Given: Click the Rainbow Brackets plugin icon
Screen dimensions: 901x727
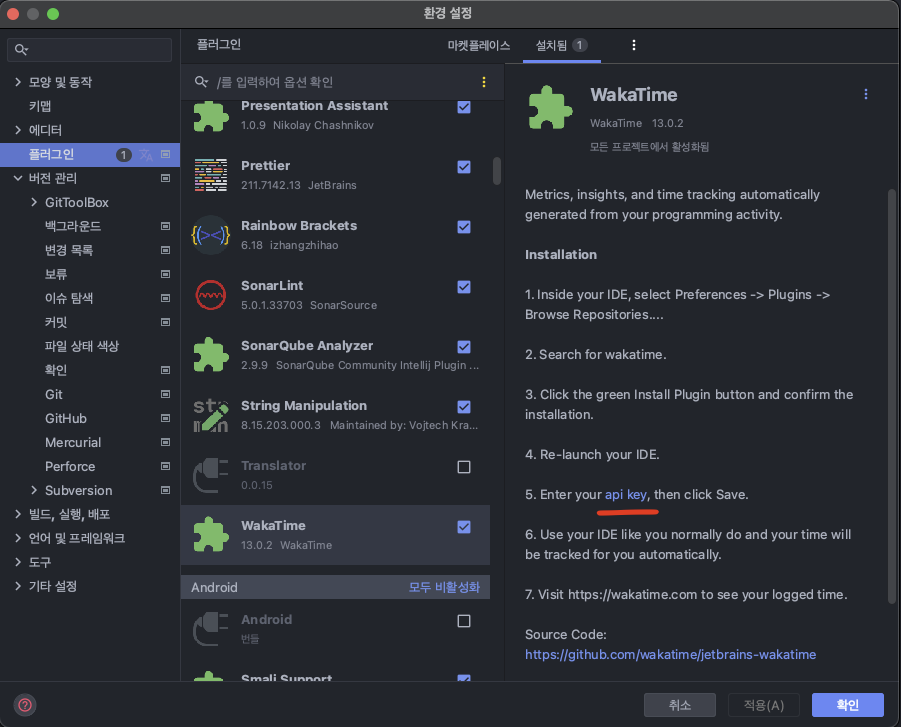Looking at the screenshot, I should 210,235.
